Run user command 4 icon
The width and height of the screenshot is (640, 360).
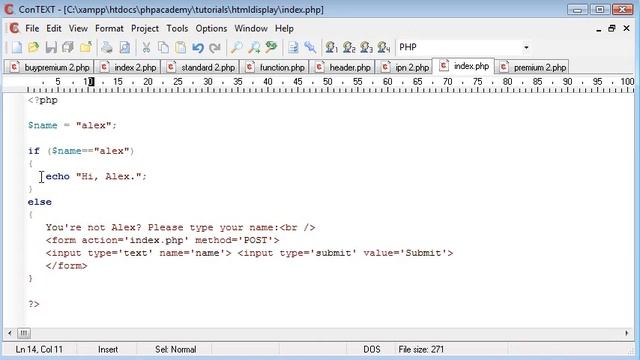[x=384, y=47]
